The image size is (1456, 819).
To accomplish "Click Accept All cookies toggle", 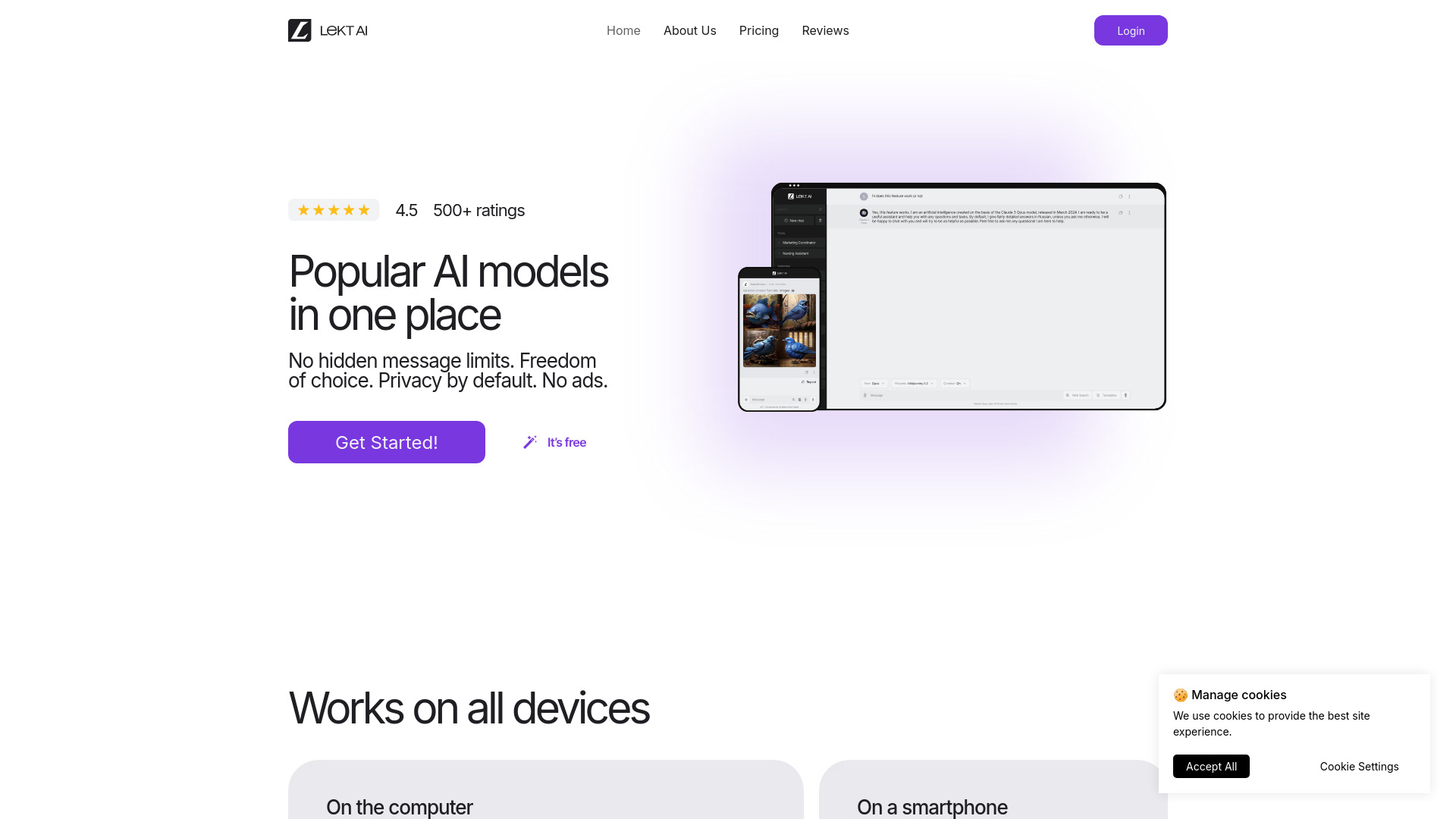I will click(x=1211, y=766).
